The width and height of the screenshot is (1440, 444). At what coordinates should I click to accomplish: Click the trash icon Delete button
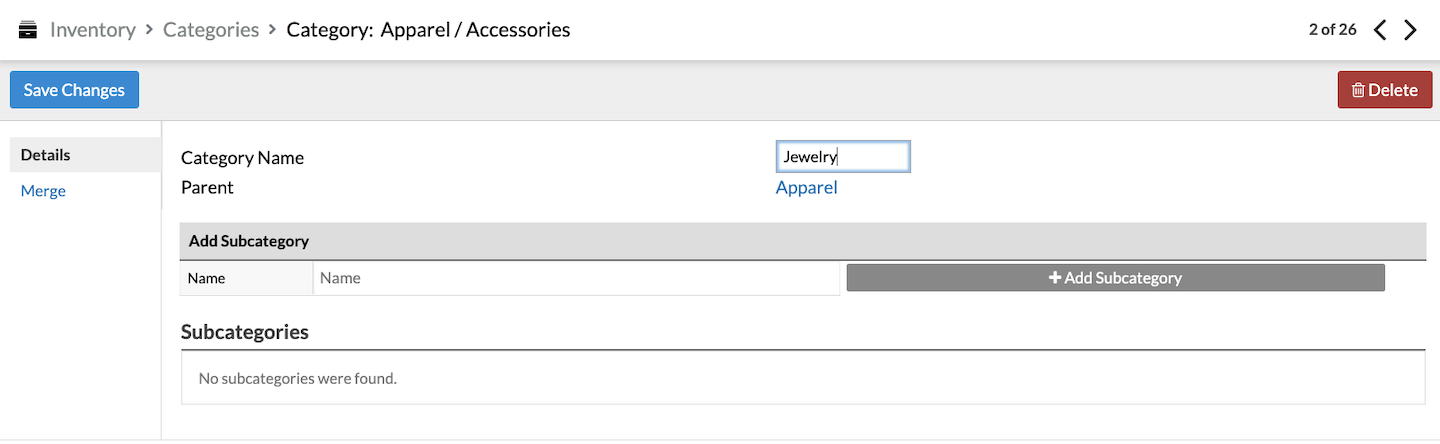[x=1385, y=90]
